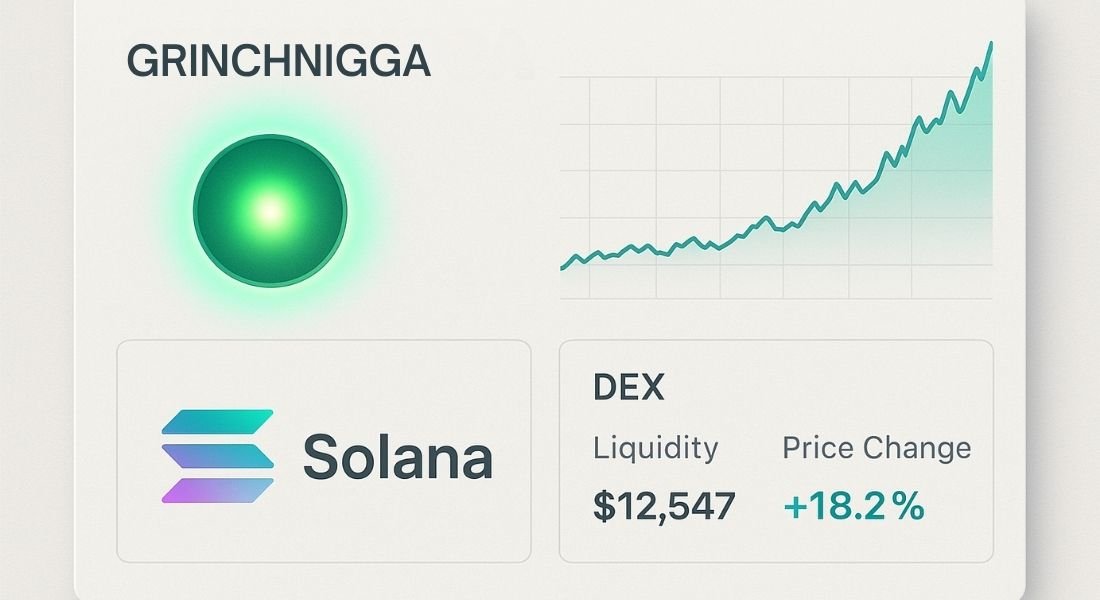Select the middle blue-purple bar of Solana logo
The image size is (1100, 600).
point(217,456)
